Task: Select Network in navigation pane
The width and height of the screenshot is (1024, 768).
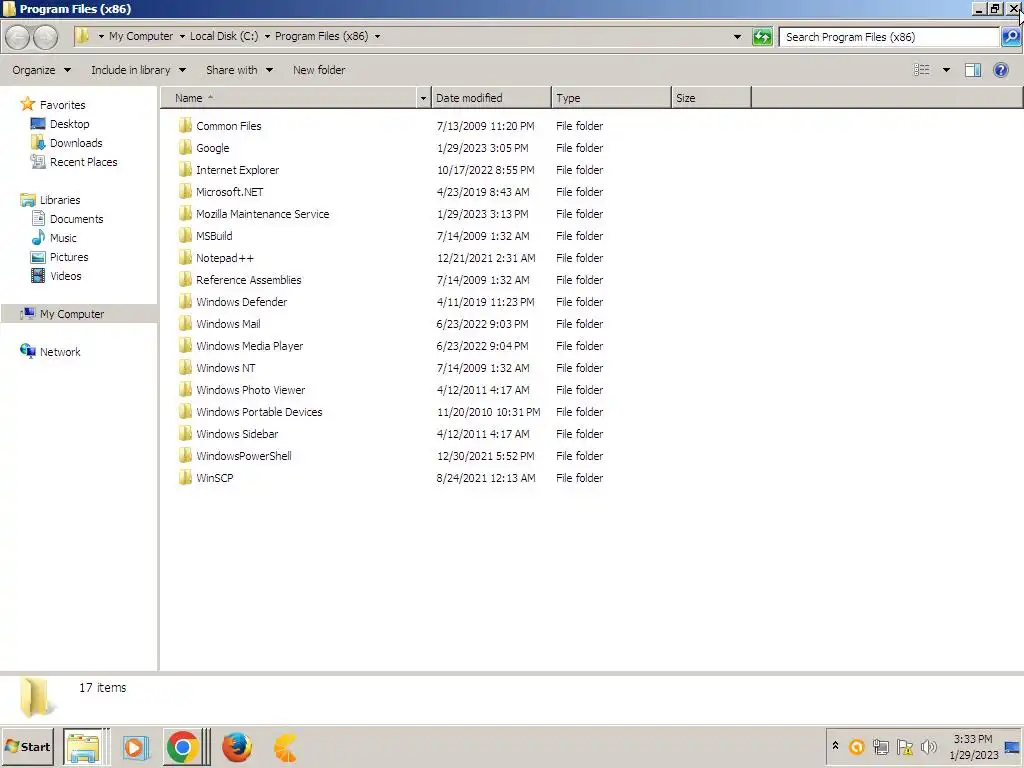Action: [x=60, y=352]
